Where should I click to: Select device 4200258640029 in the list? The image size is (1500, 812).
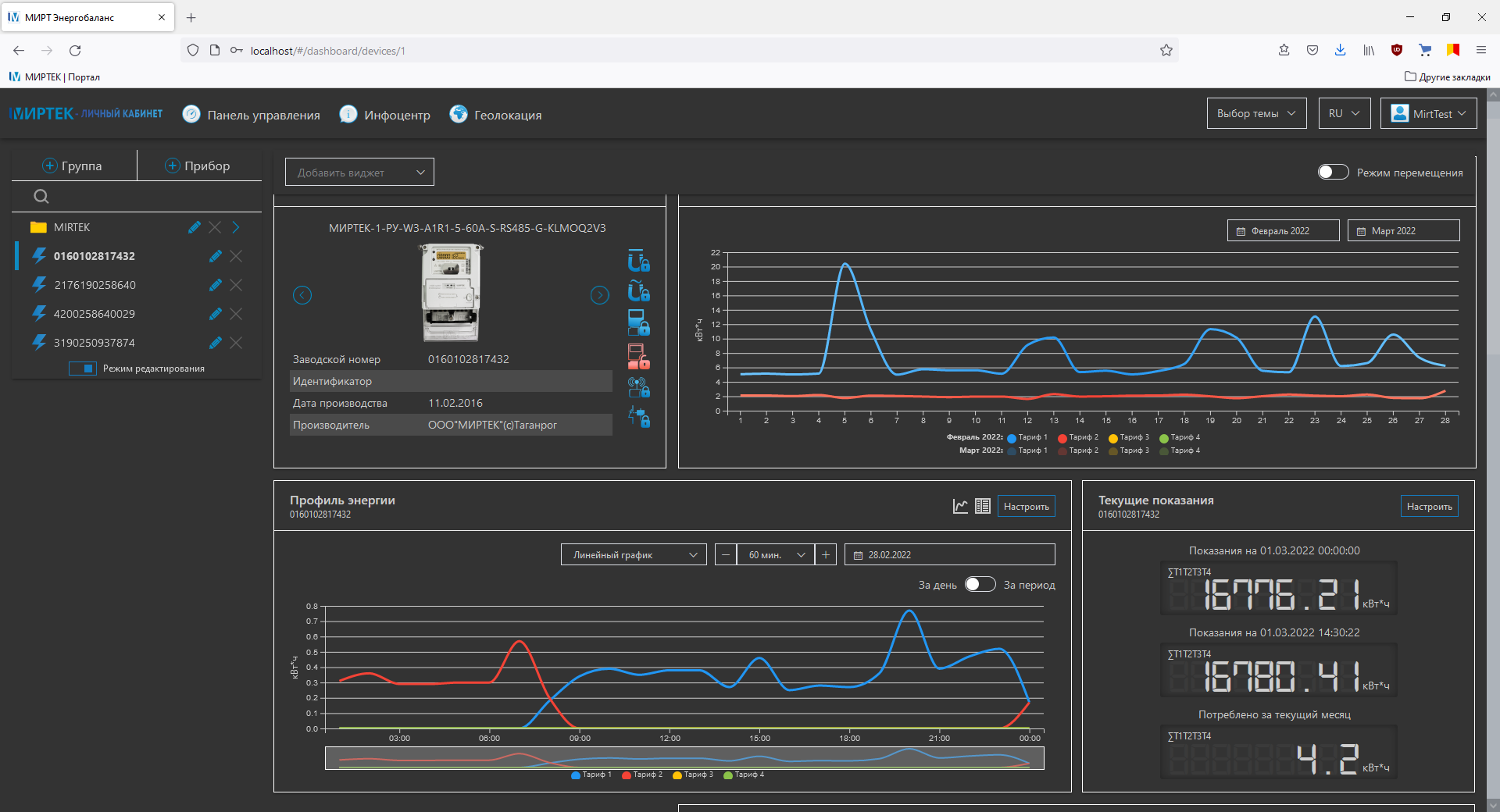pos(95,314)
